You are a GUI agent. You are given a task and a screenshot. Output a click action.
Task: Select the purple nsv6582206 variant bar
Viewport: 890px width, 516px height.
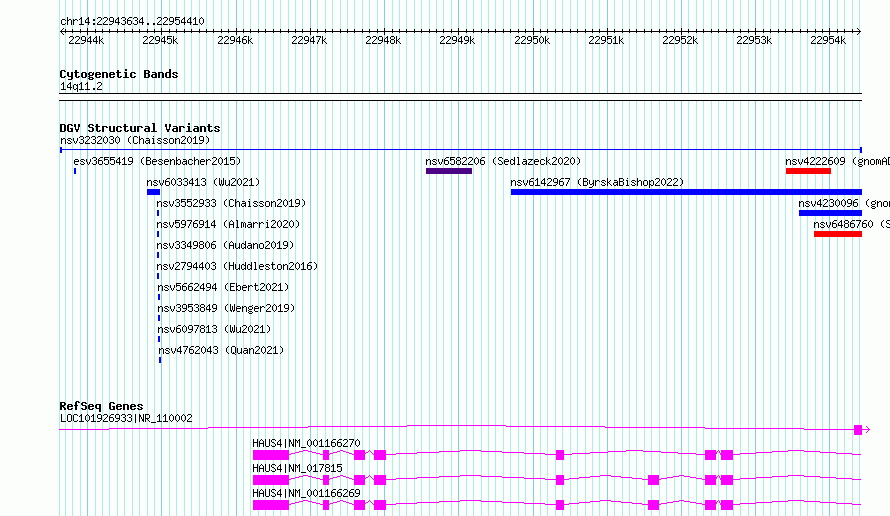pyautogui.click(x=449, y=171)
